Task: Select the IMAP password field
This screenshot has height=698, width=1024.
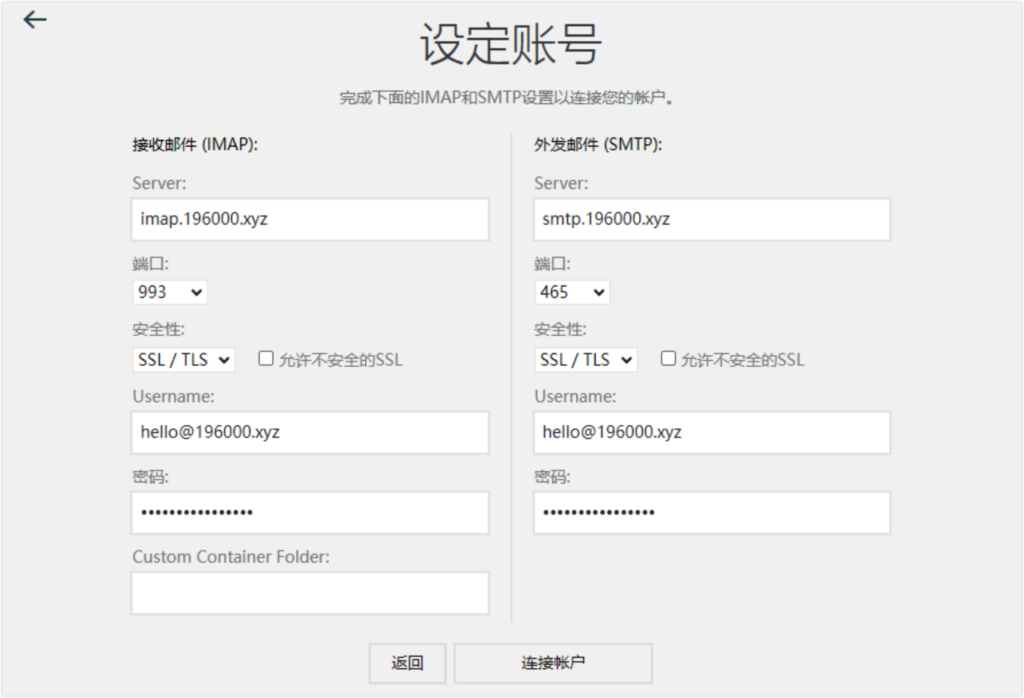Action: point(310,512)
